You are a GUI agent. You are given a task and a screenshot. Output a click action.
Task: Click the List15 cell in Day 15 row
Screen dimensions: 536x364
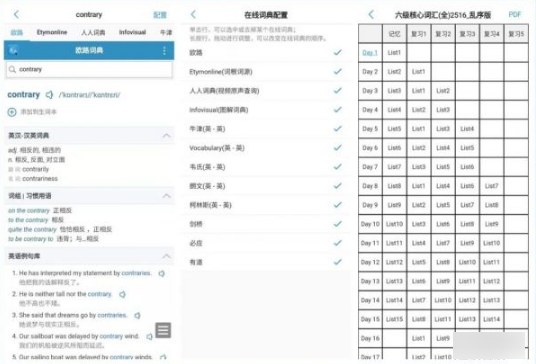tap(394, 319)
